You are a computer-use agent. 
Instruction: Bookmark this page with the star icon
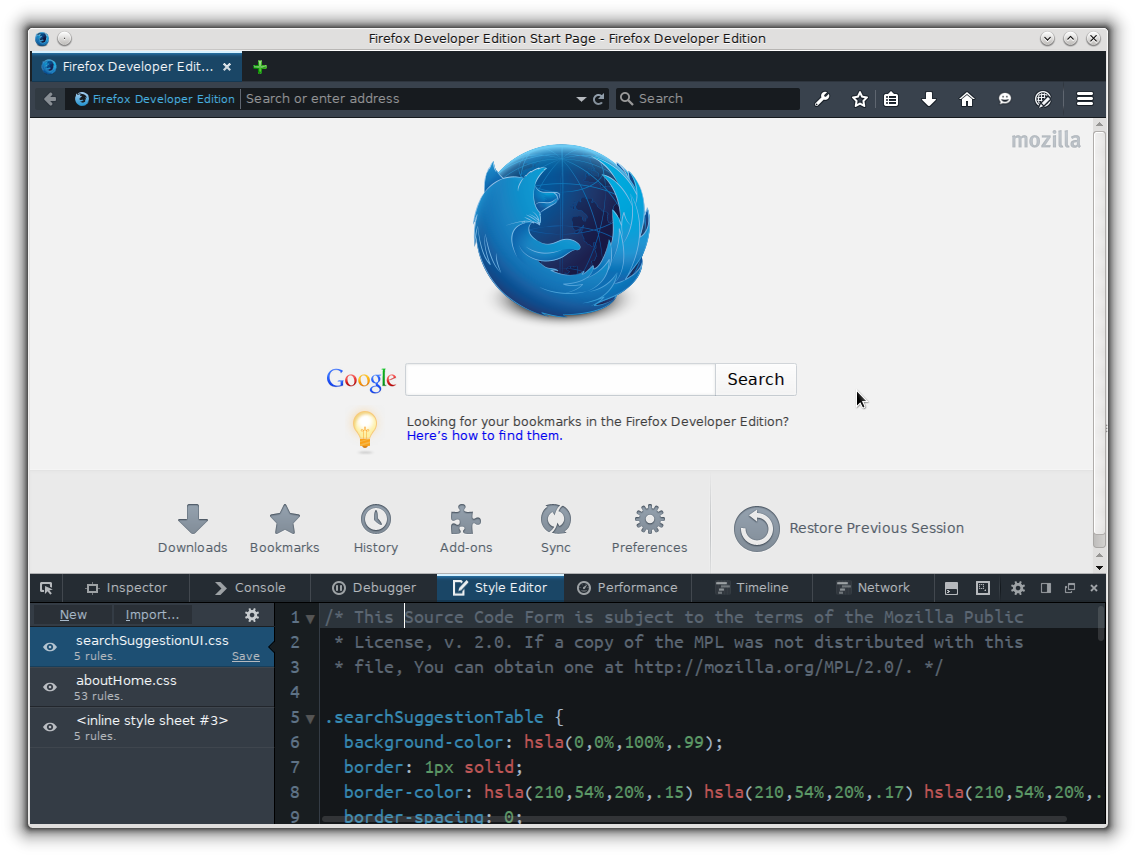click(859, 99)
